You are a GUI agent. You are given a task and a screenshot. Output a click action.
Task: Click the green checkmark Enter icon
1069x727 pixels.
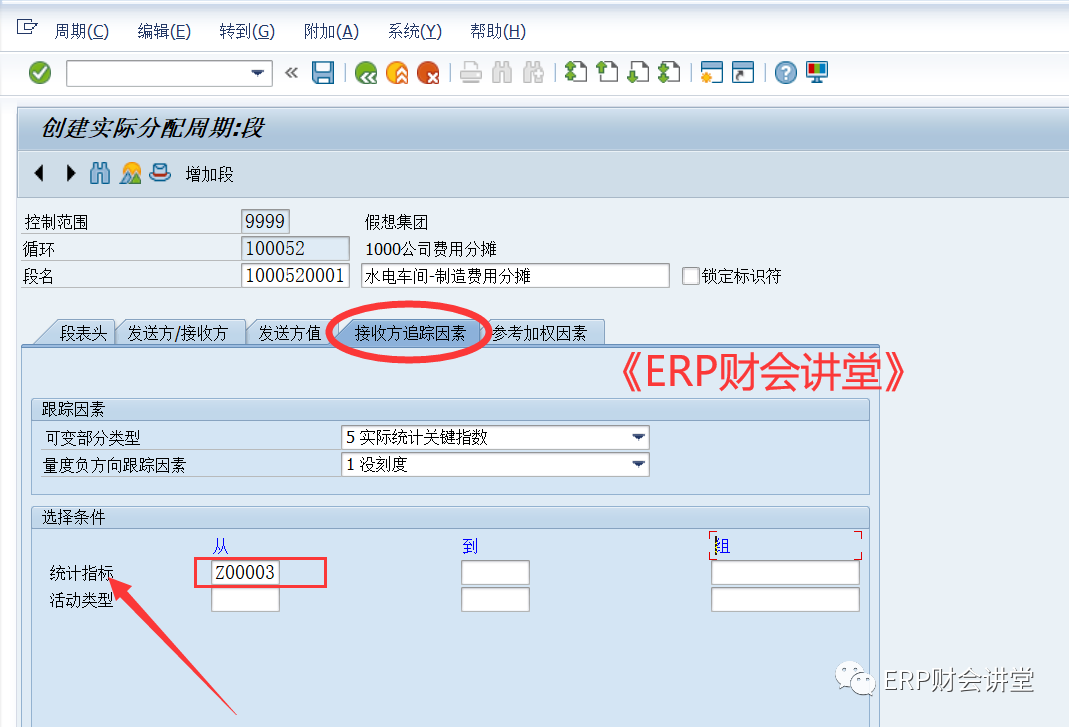pos(40,73)
